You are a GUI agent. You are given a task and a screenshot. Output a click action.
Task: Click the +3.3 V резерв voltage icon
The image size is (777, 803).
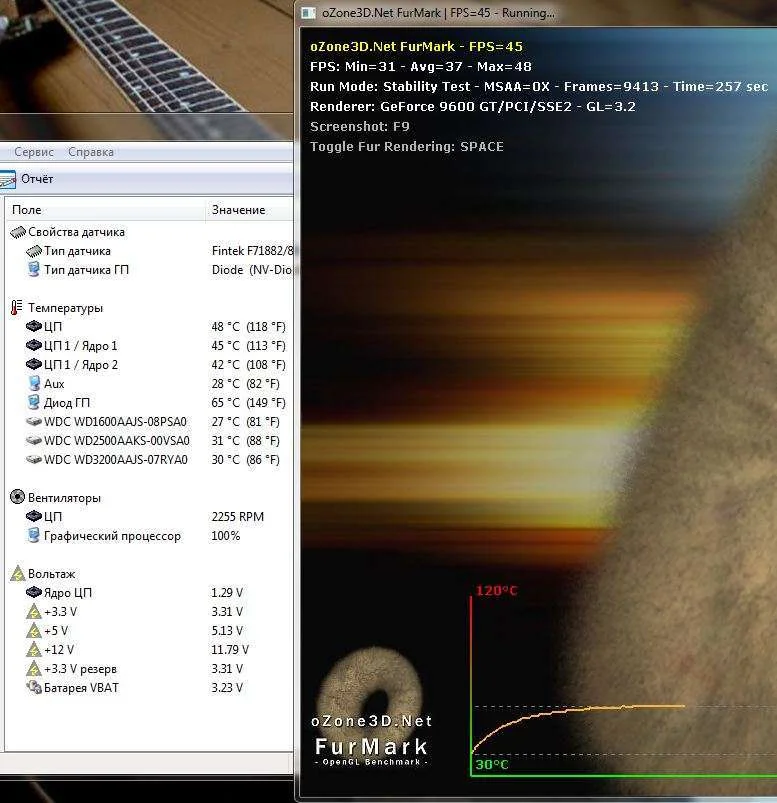pos(34,668)
